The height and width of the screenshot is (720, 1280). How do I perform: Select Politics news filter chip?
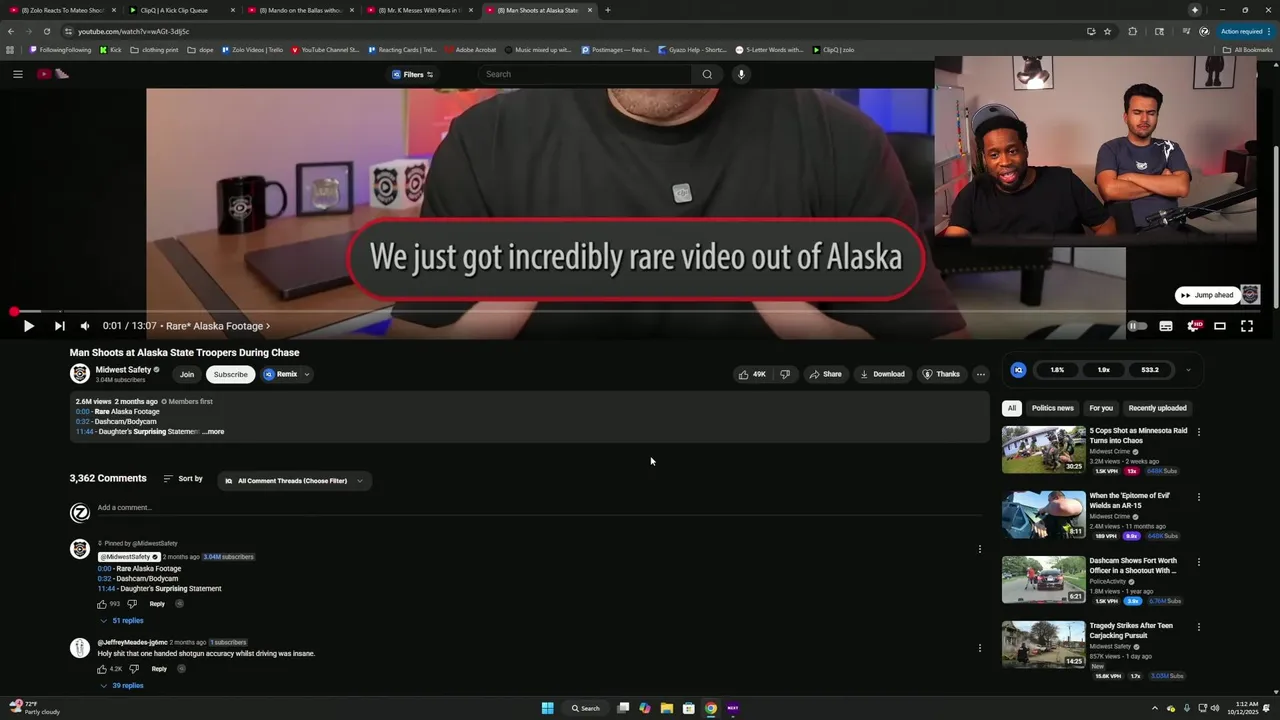click(1052, 408)
